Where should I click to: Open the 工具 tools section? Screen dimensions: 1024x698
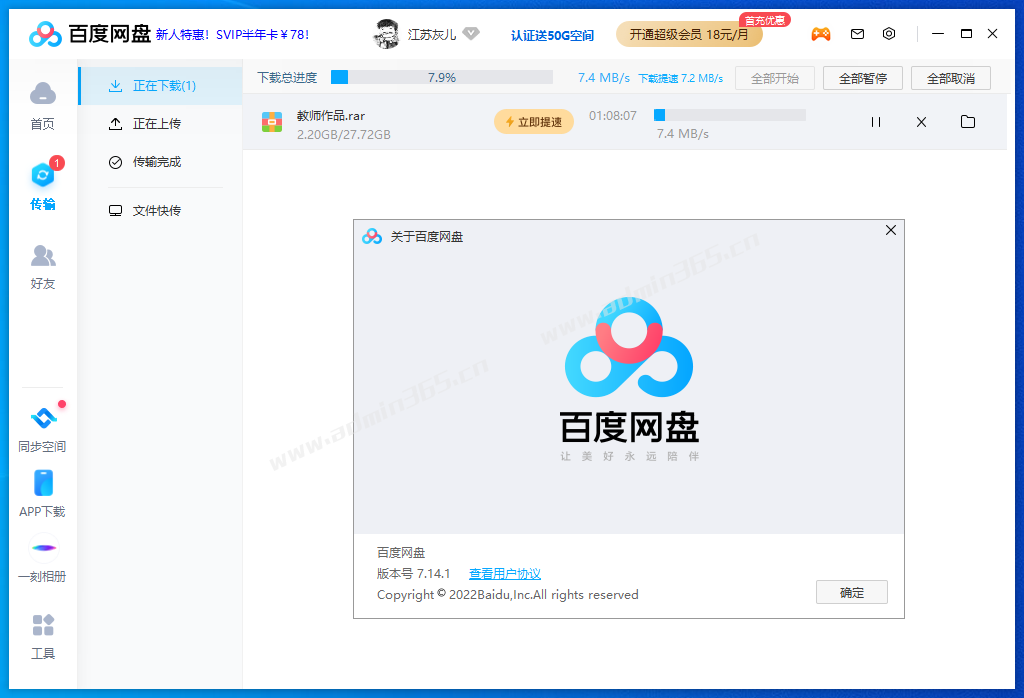(x=42, y=637)
